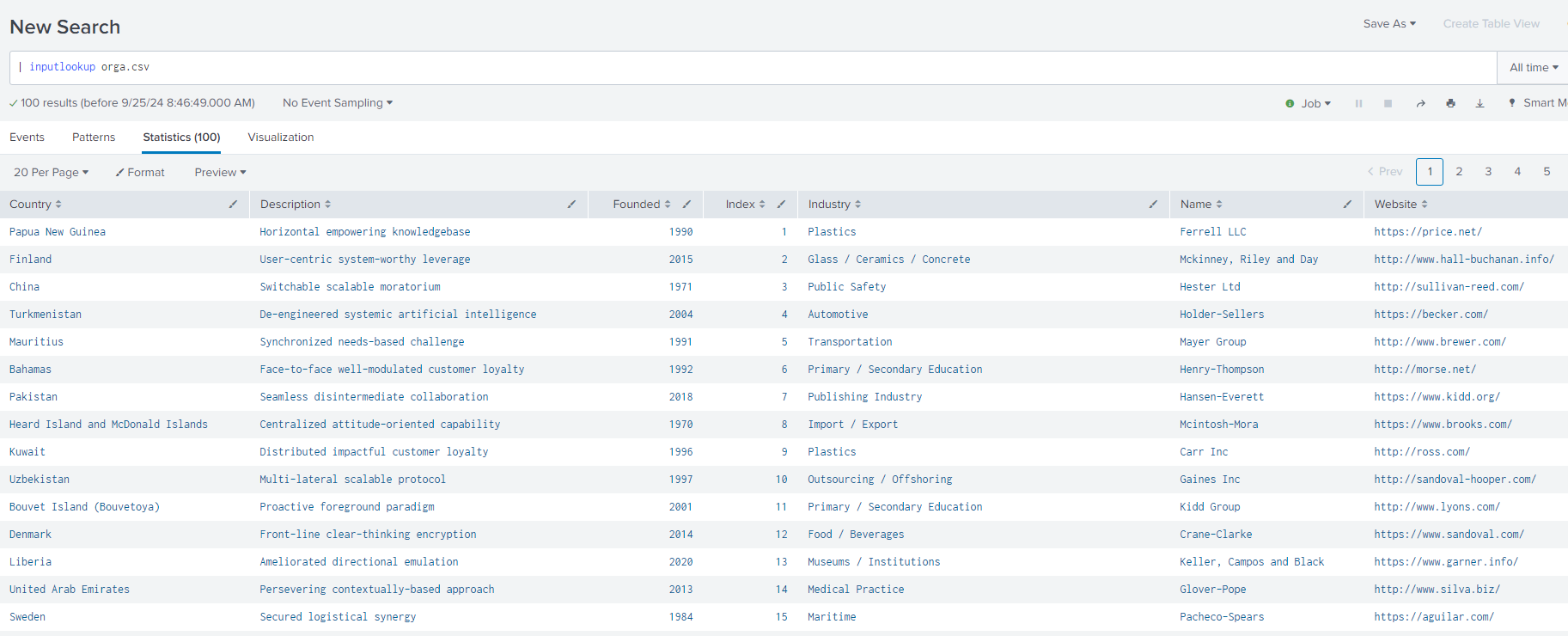Image resolution: width=1568 pixels, height=636 pixels.
Task: Pause the running search job
Action: [1358, 103]
